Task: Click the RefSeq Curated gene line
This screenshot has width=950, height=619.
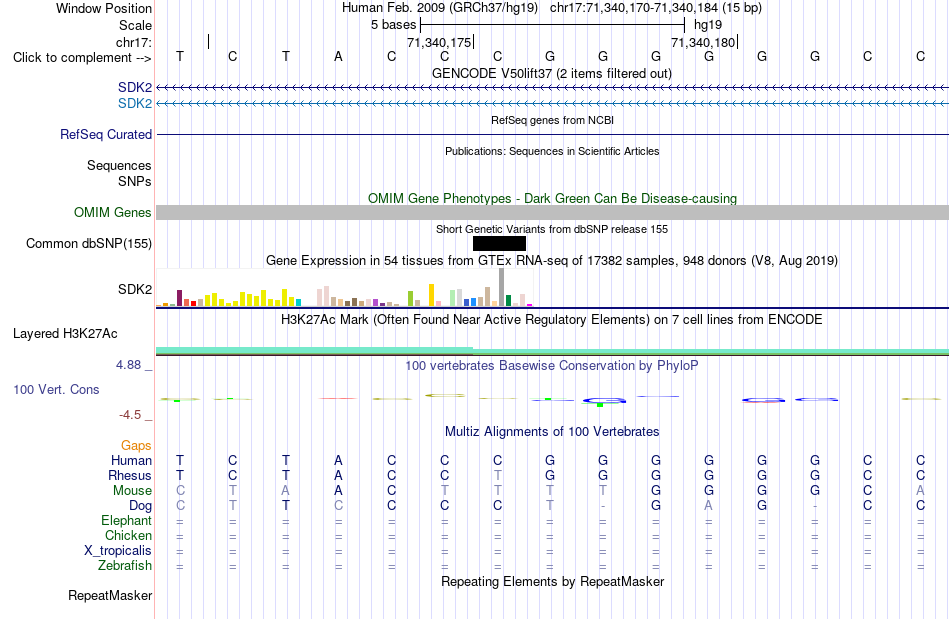Action: tap(552, 134)
